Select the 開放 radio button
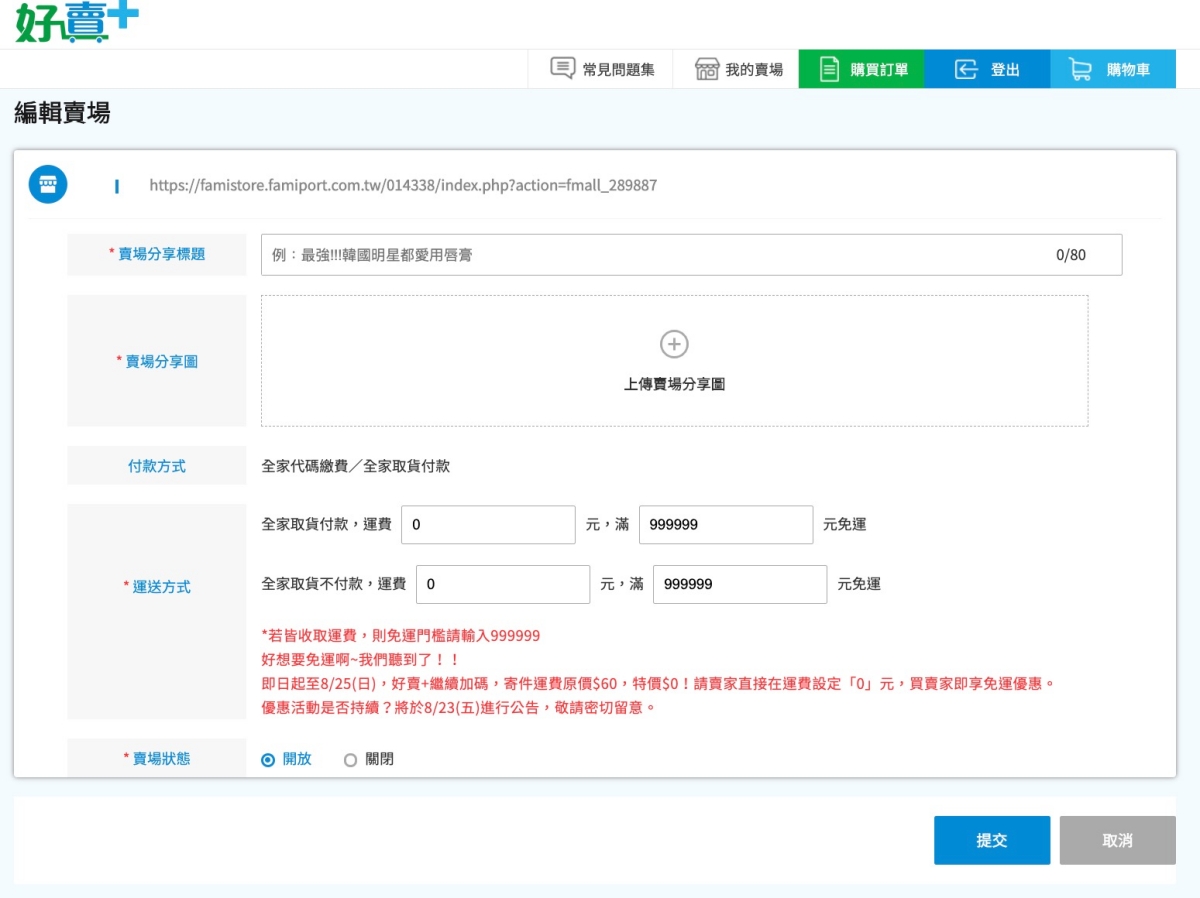The width and height of the screenshot is (1200, 898). 268,760
